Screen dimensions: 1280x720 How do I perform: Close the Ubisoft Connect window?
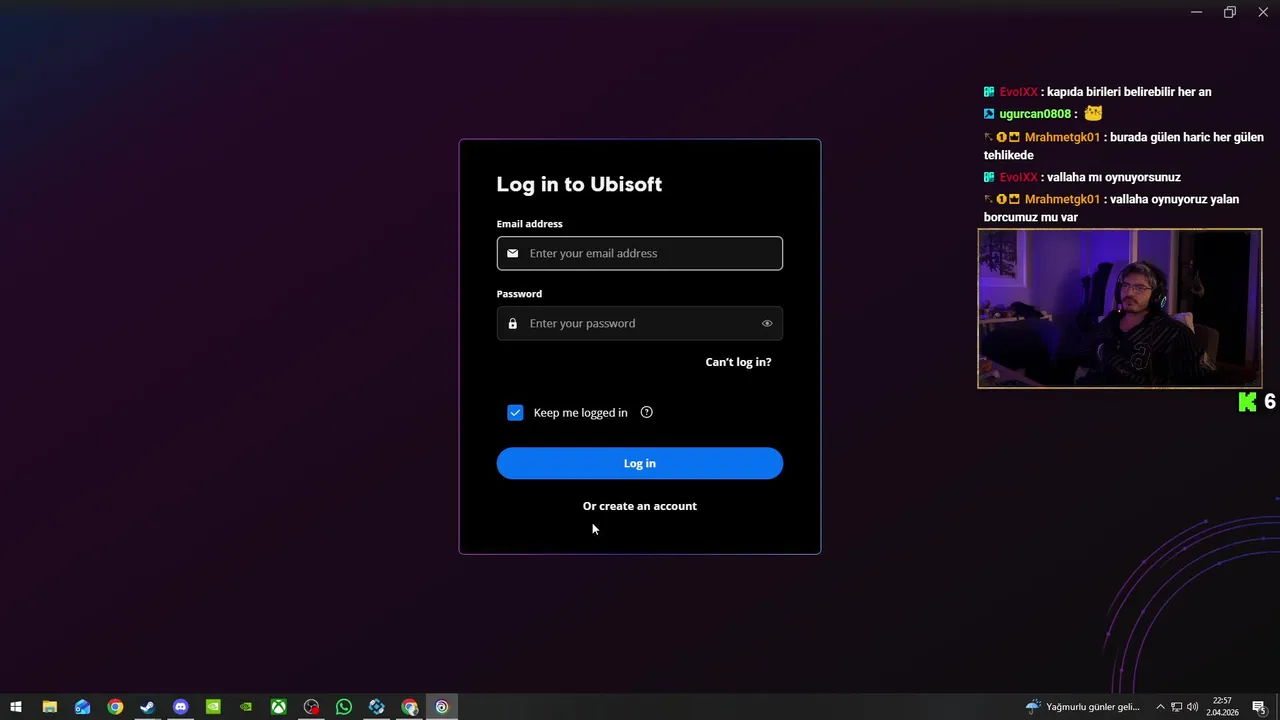click(1263, 12)
